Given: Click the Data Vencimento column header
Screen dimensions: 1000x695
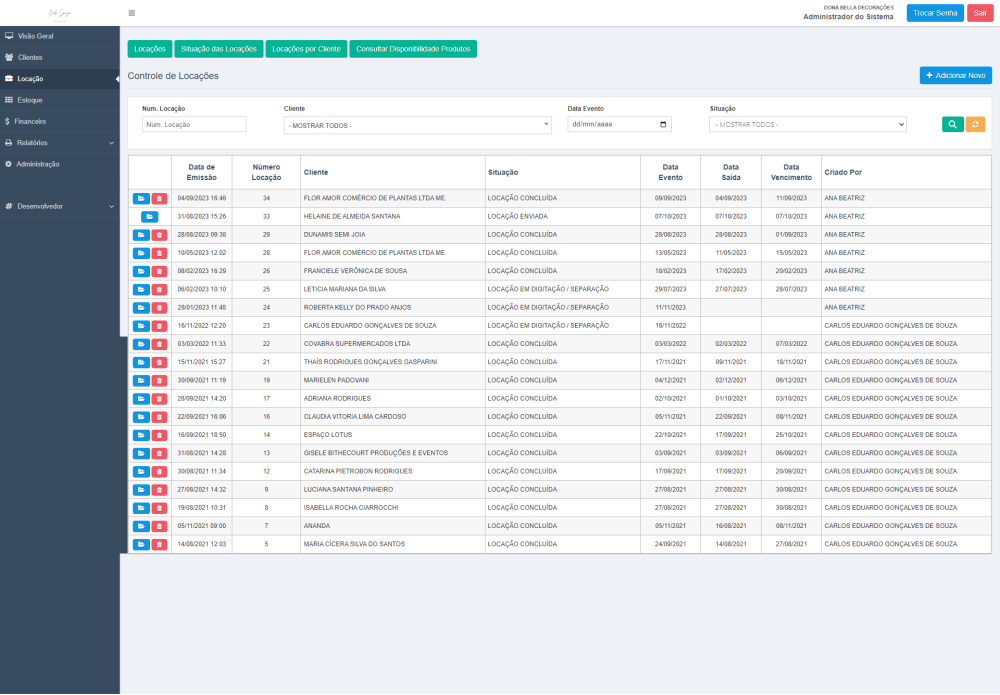Looking at the screenshot, I should pyautogui.click(x=791, y=172).
